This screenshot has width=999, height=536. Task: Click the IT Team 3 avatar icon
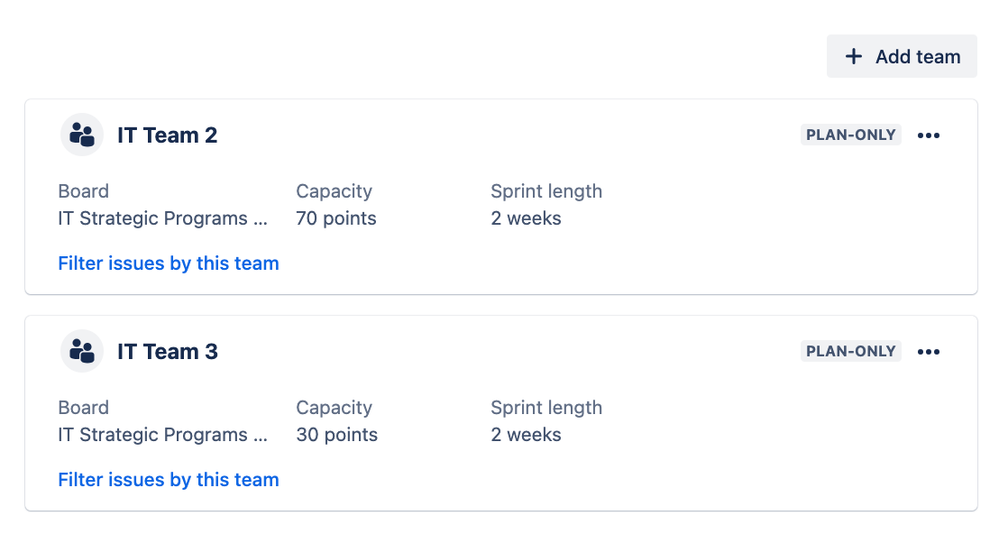pyautogui.click(x=82, y=351)
